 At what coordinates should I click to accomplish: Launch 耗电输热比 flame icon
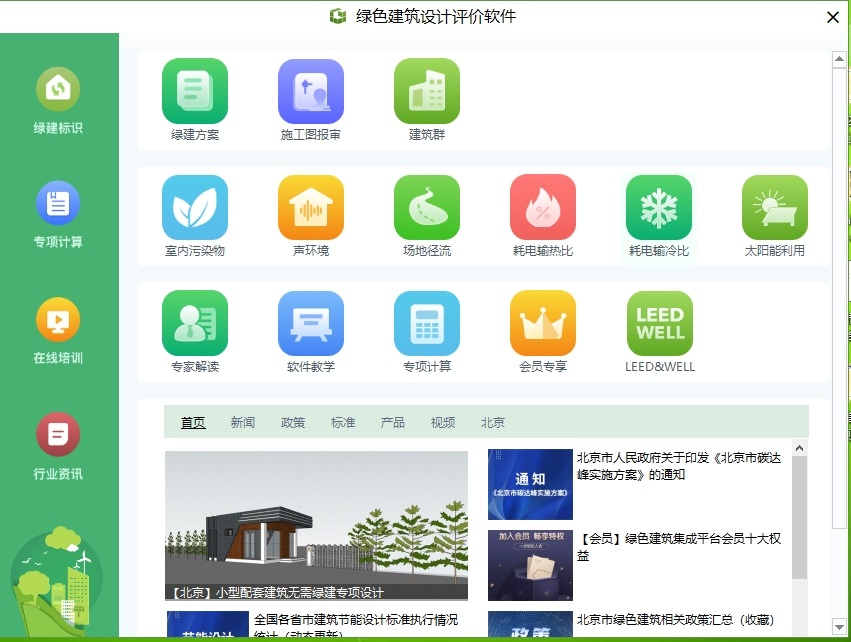pos(543,207)
